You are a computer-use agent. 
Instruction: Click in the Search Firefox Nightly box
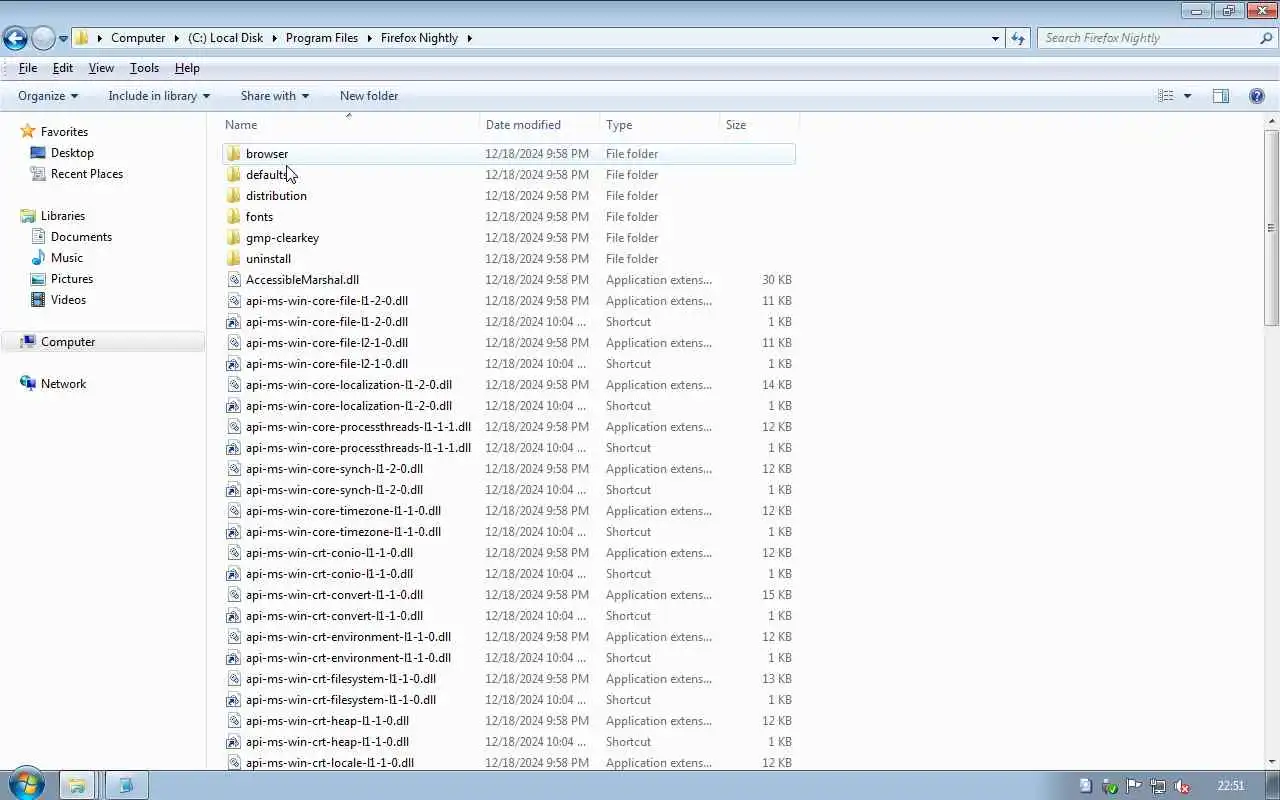click(1148, 38)
